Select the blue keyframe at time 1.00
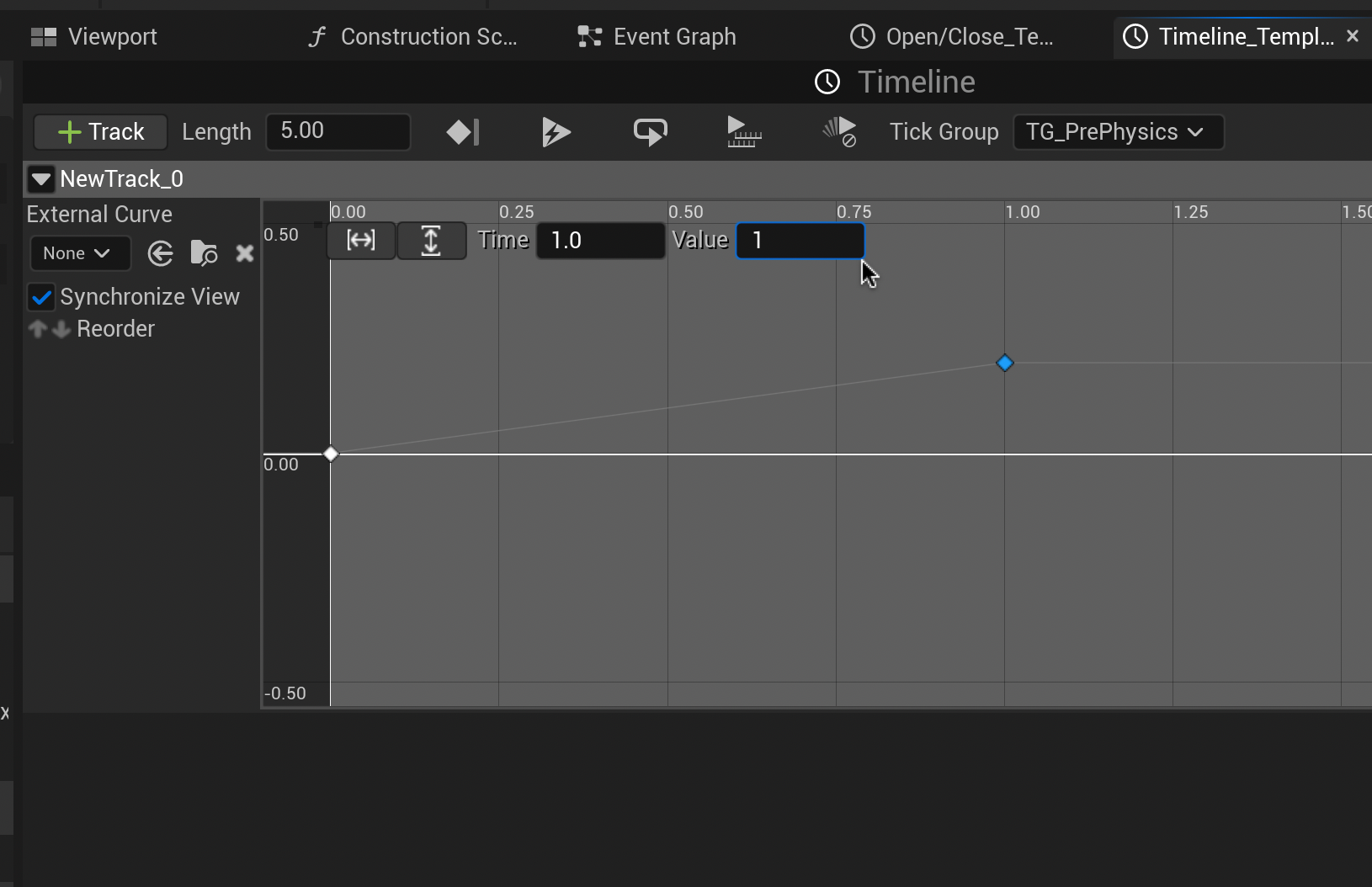1372x887 pixels. pos(1004,363)
